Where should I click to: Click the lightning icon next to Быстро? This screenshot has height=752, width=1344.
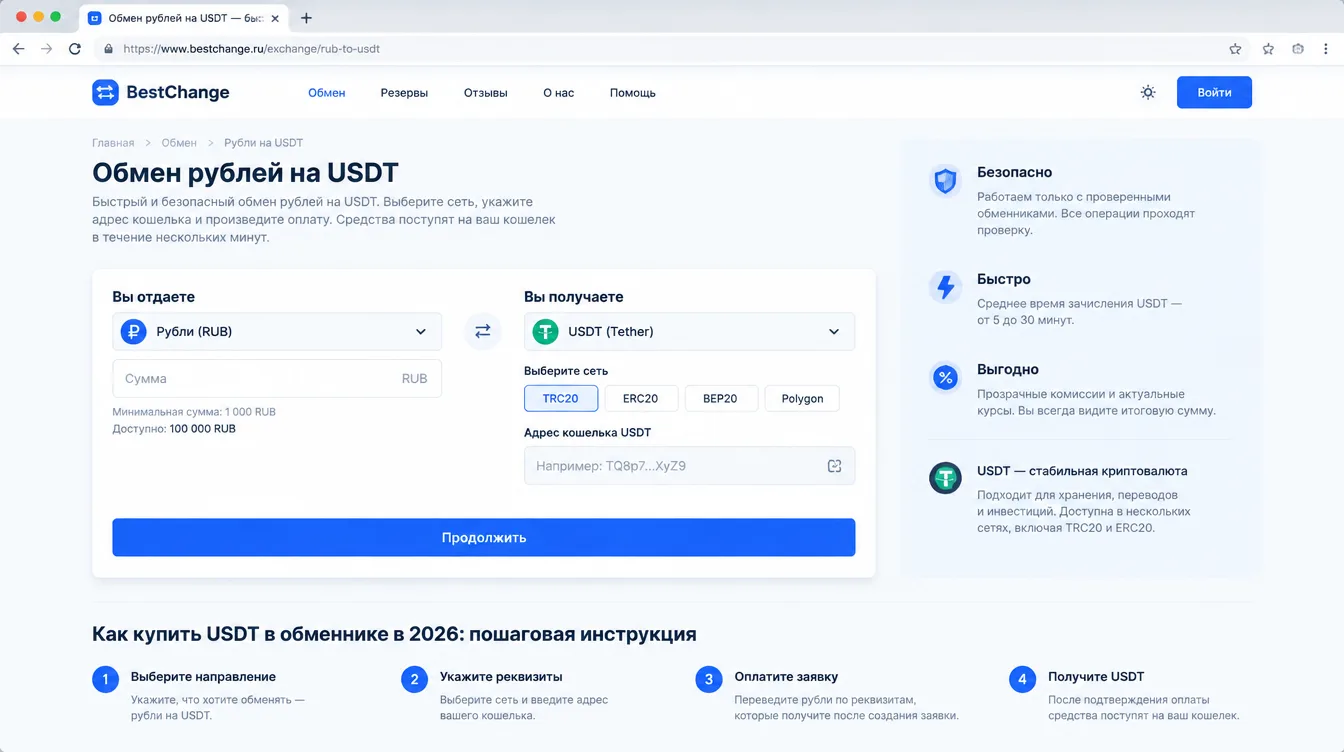[x=945, y=287]
